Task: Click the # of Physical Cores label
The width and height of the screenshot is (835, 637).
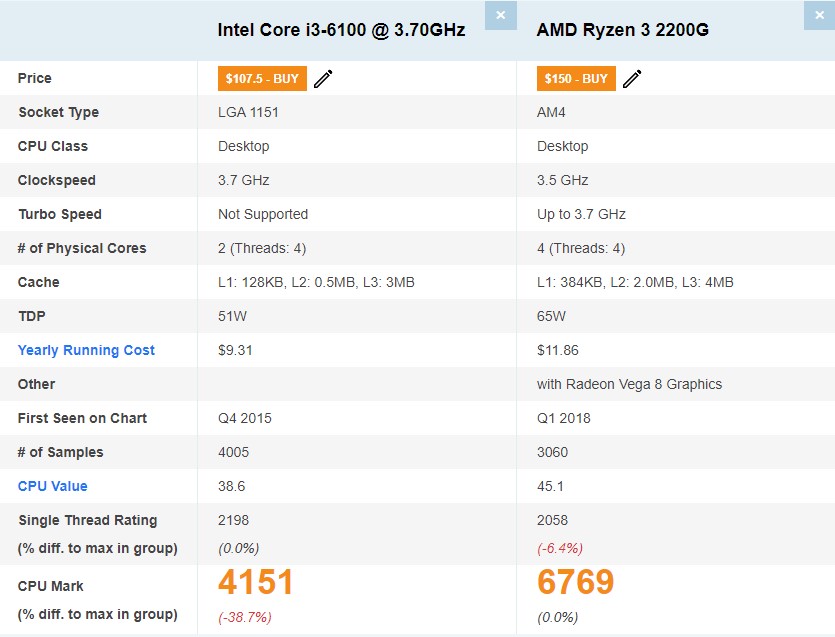Action: pos(82,248)
